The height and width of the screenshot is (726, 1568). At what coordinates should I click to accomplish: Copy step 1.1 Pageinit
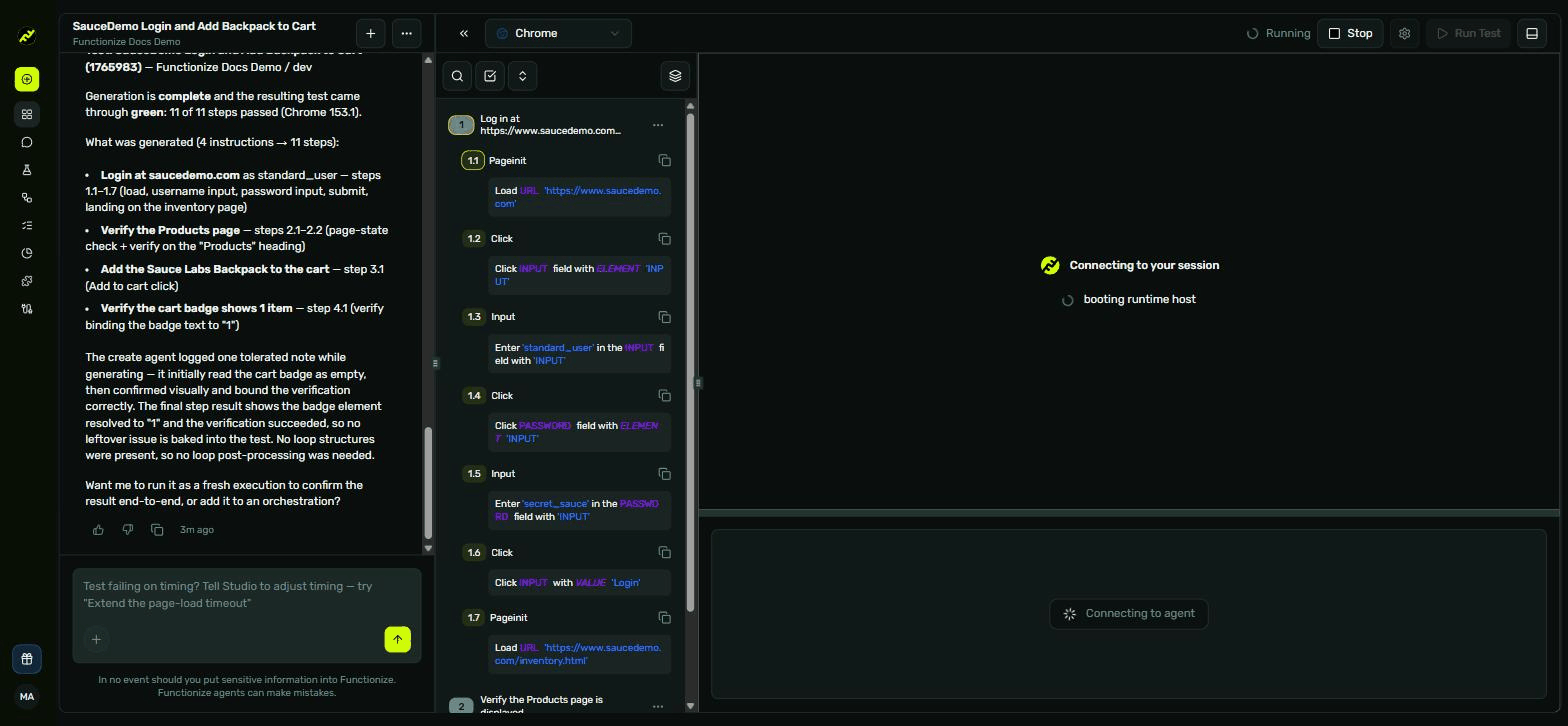click(664, 161)
